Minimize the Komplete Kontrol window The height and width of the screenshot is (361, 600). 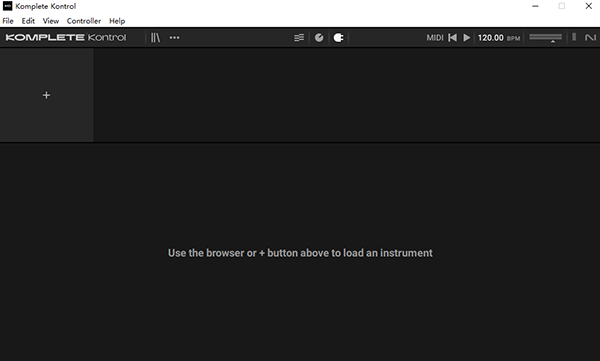pyautogui.click(x=535, y=6)
